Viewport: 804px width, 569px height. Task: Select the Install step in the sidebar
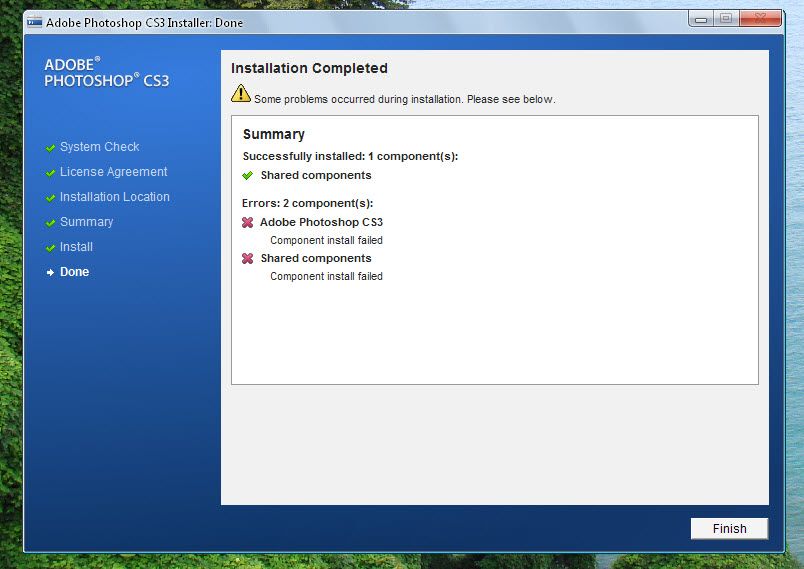(76, 247)
